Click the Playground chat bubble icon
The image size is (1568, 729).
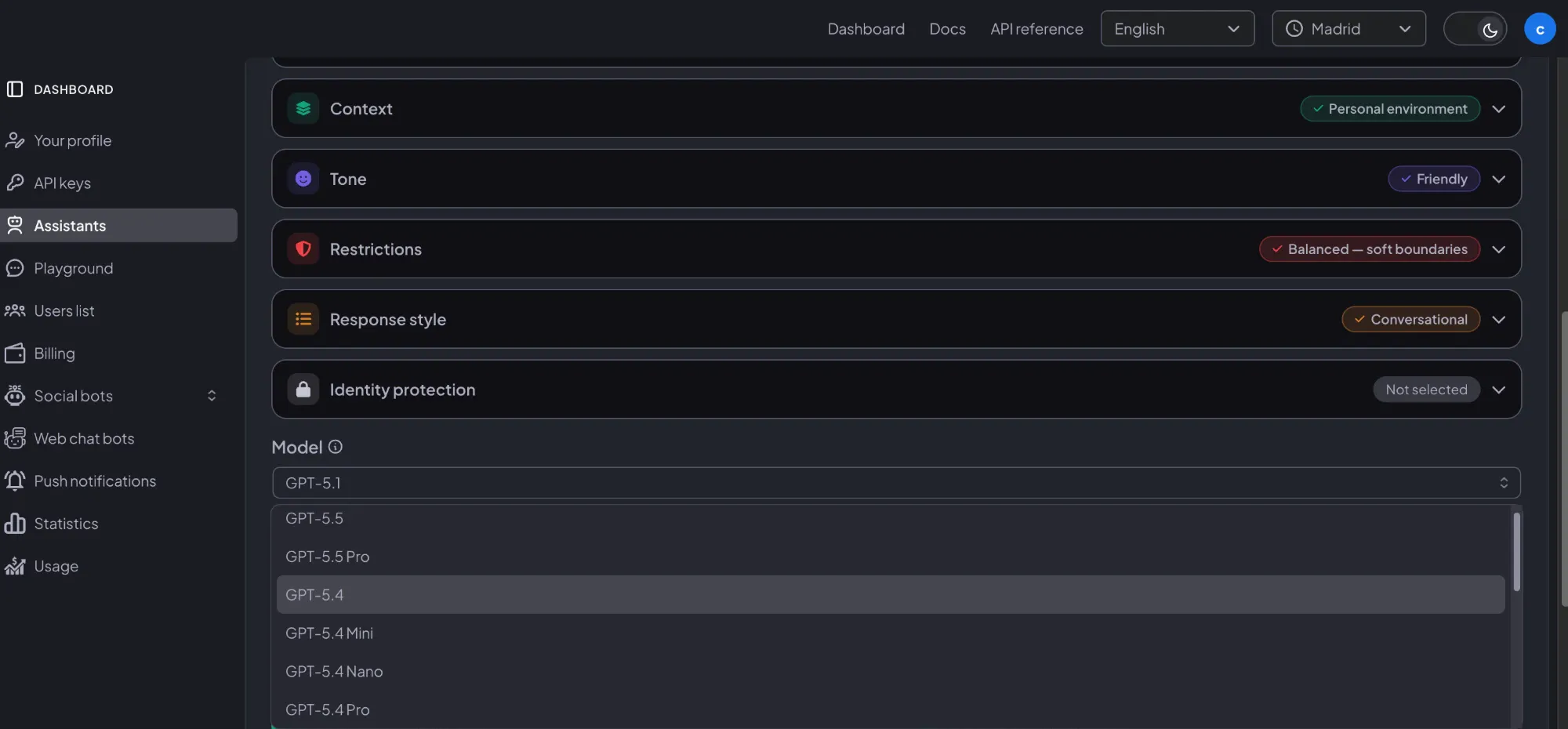pos(15,268)
